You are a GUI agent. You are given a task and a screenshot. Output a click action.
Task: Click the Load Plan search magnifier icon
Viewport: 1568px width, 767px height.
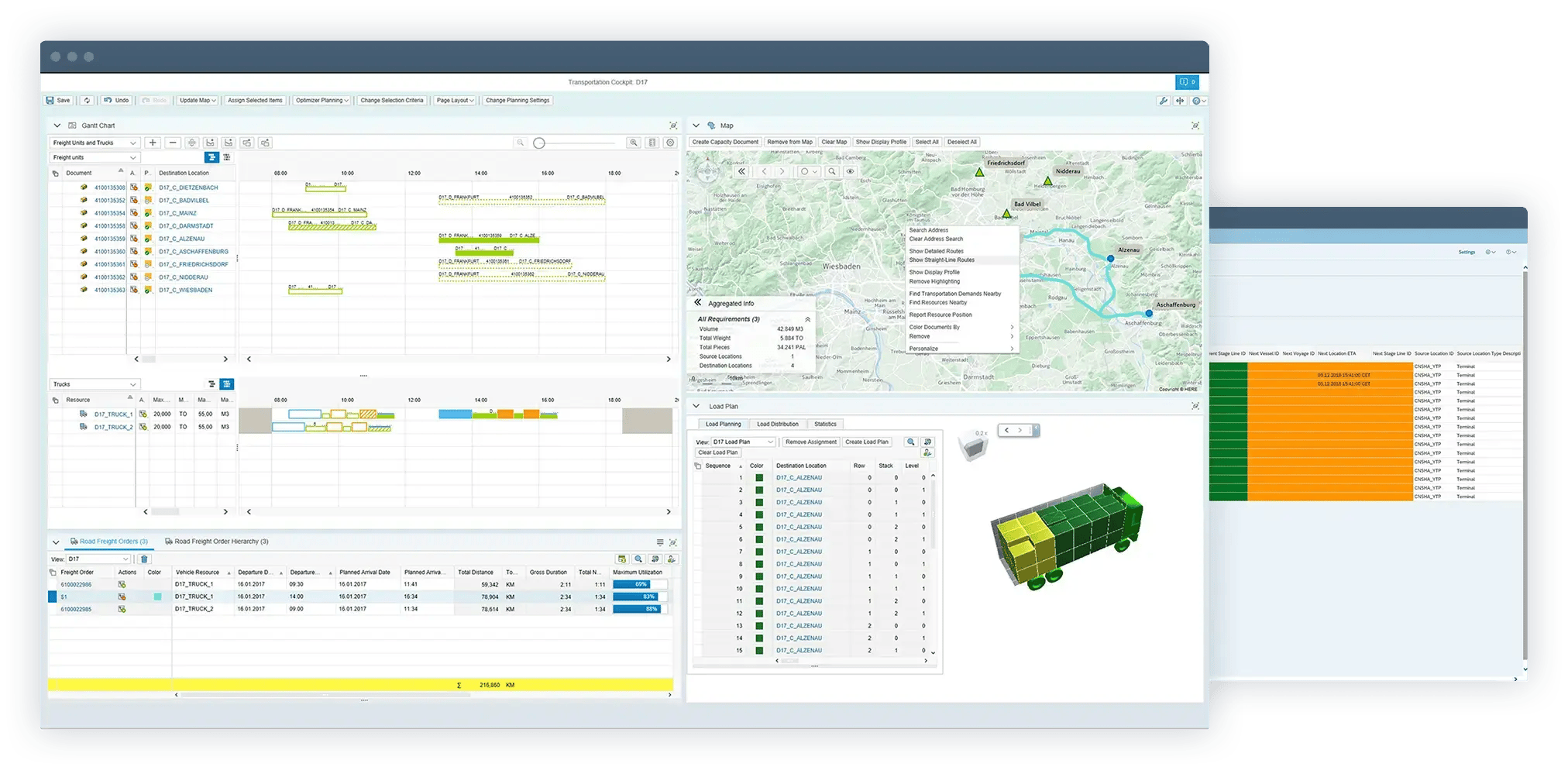point(911,442)
